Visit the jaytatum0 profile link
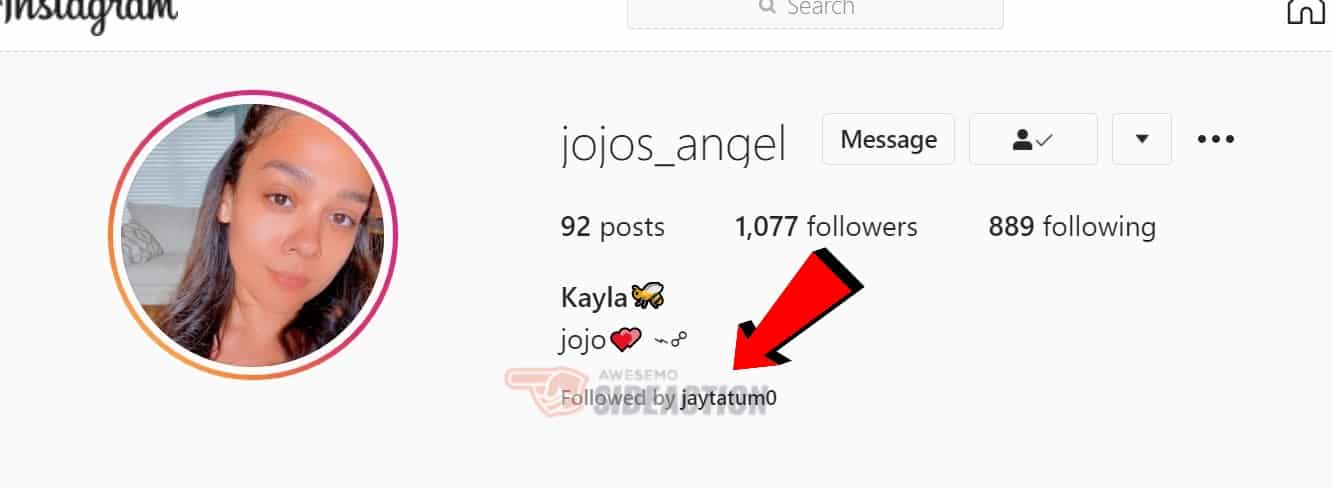The width and height of the screenshot is (1332, 488). pos(729,398)
